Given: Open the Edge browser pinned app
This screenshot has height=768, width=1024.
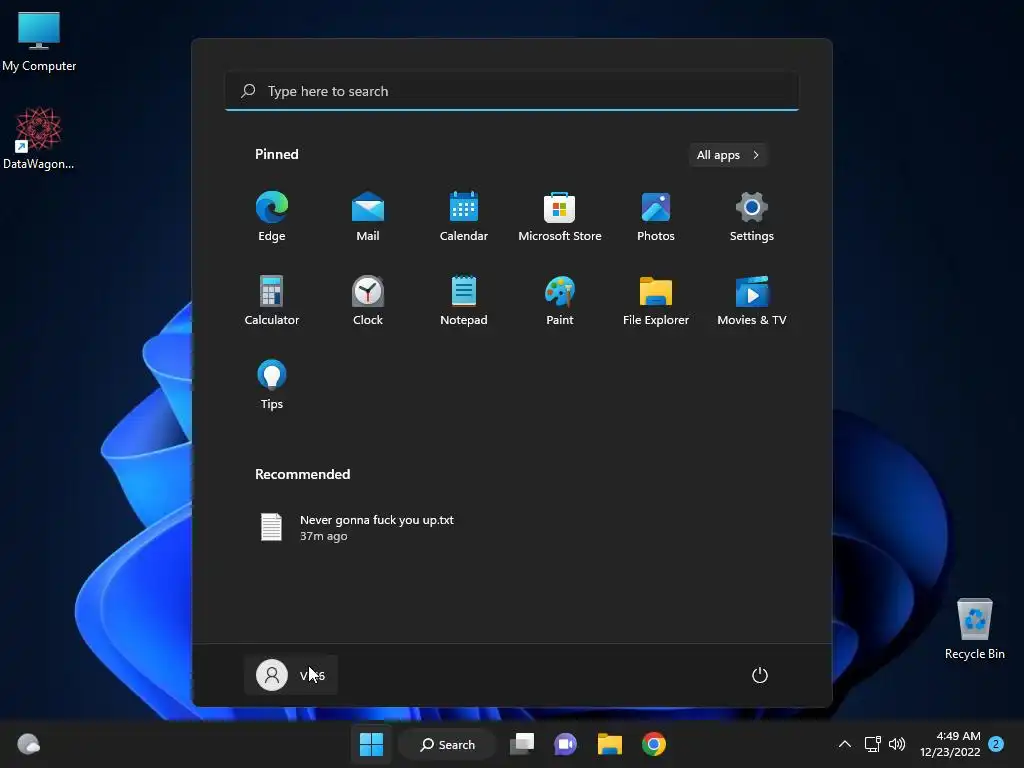Looking at the screenshot, I should point(272,217).
